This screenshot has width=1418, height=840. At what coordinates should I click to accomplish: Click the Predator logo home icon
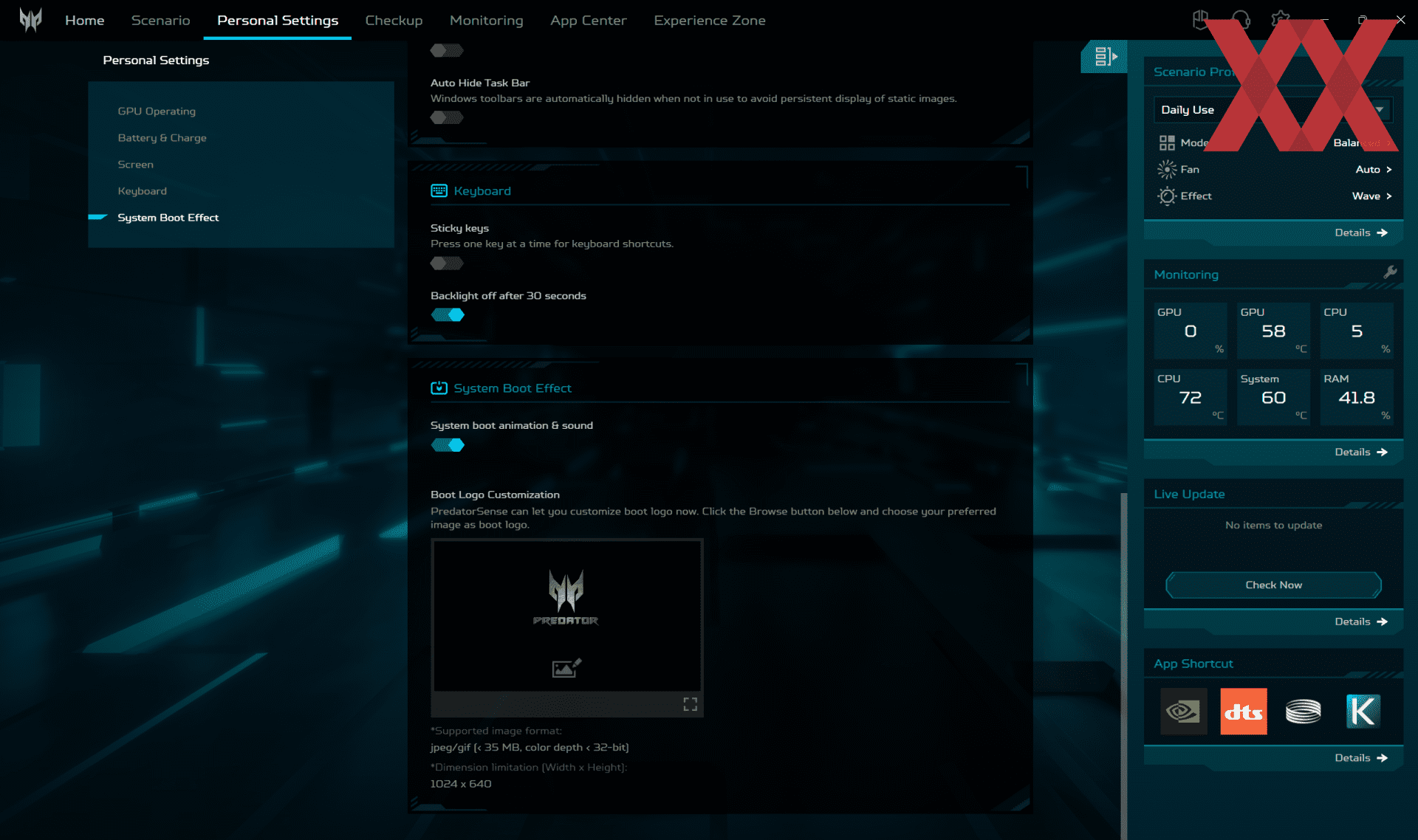click(30, 20)
